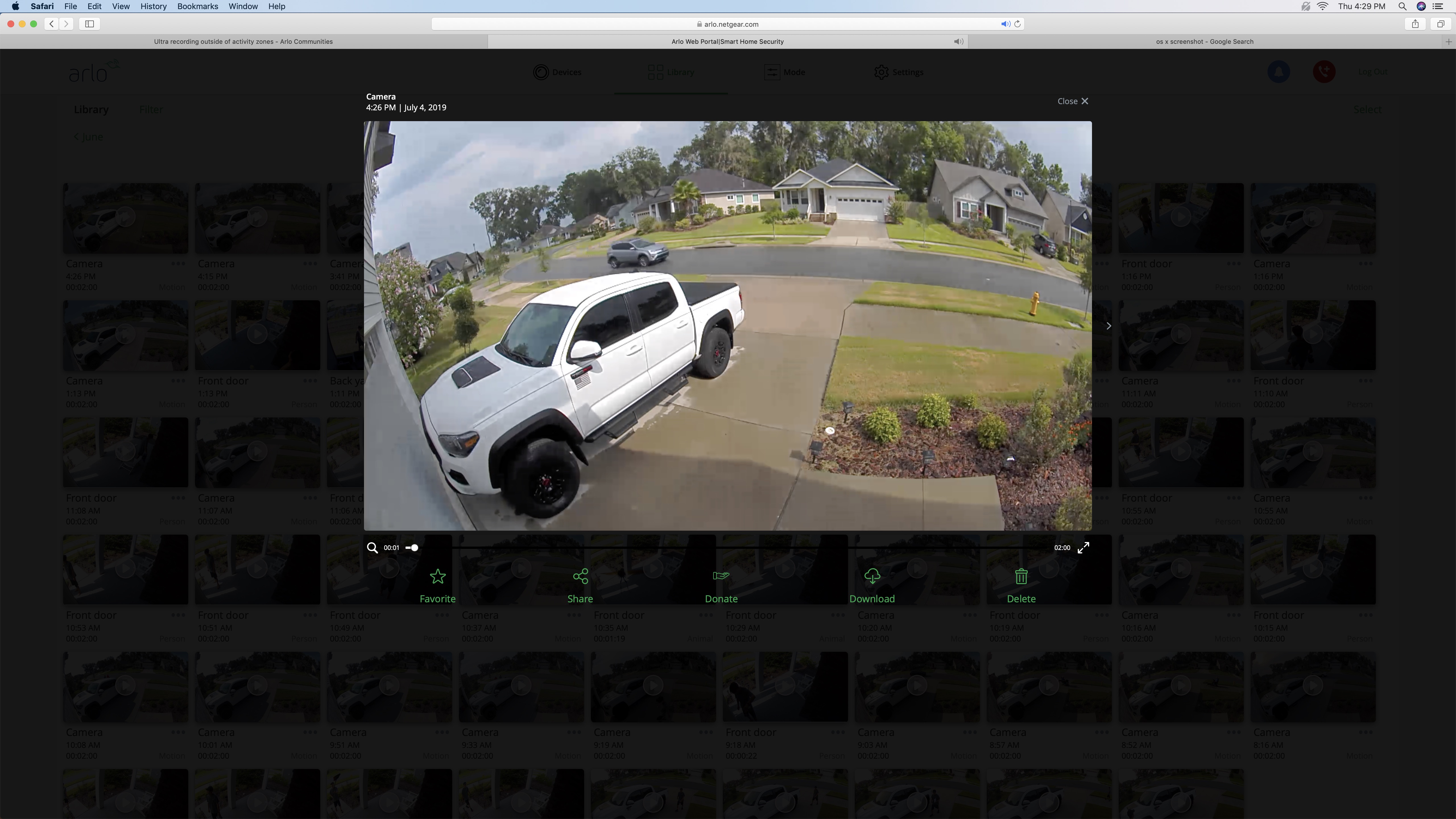Screen dimensions: 1456x819
Task: Open the File menu
Action: point(71,6)
